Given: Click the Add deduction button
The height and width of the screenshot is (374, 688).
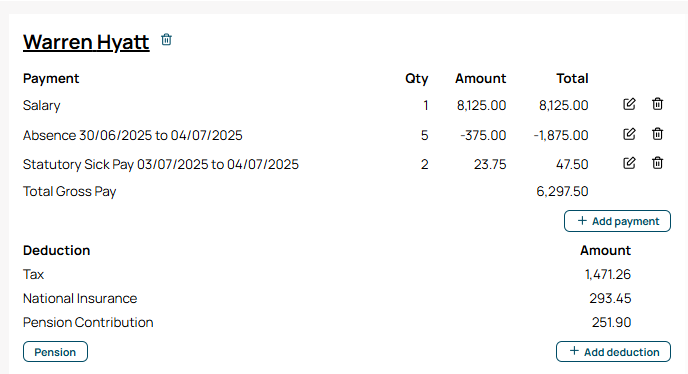Looking at the screenshot, I should point(613,352).
